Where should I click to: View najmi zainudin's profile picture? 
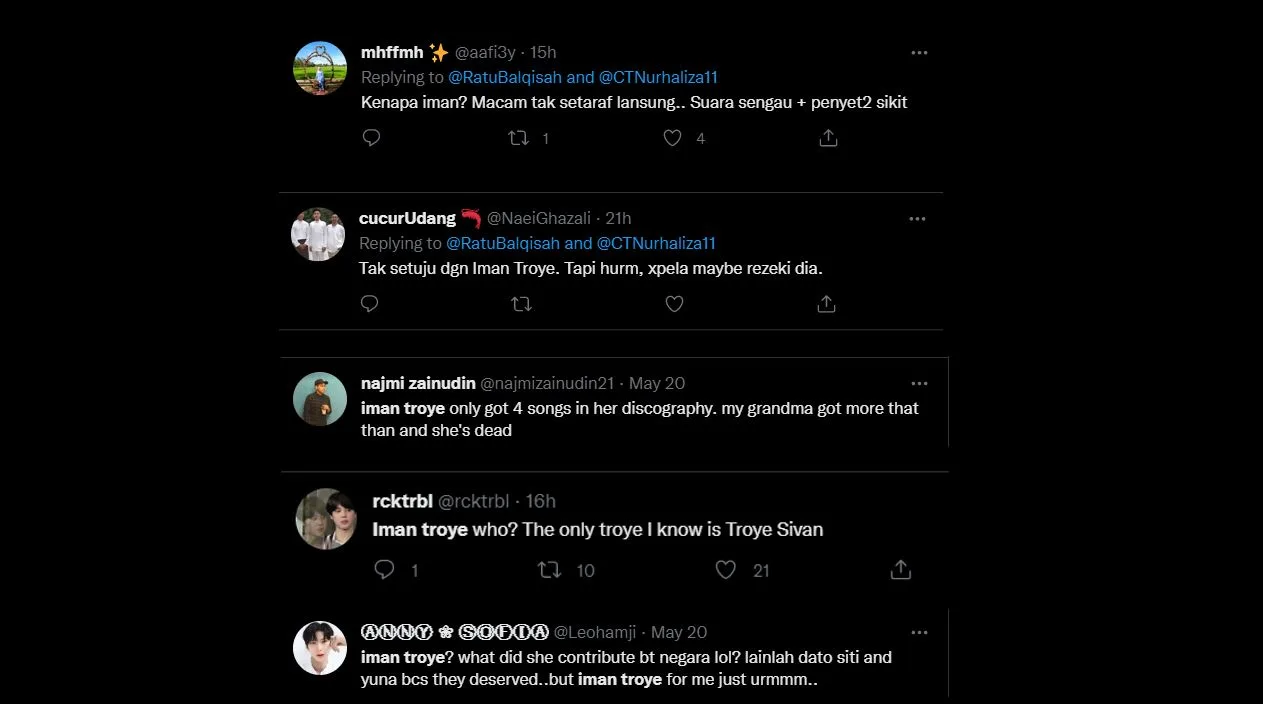[x=320, y=400]
